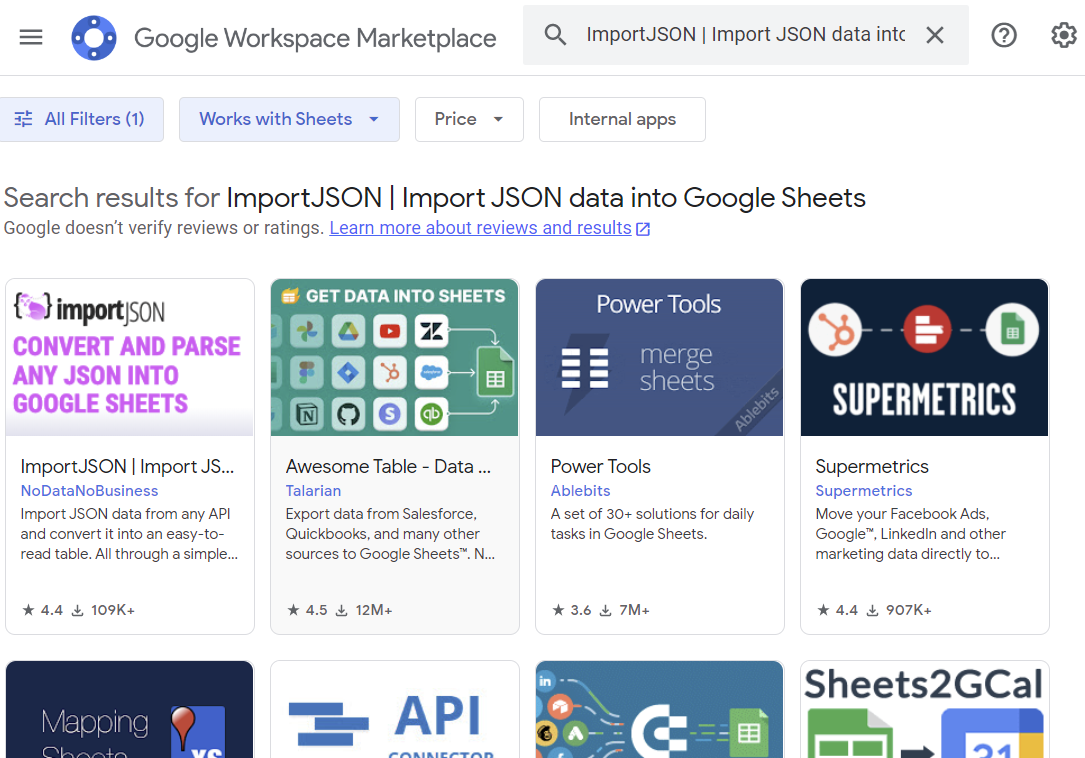Open the ImportJSON | Import JS... title

point(127,467)
